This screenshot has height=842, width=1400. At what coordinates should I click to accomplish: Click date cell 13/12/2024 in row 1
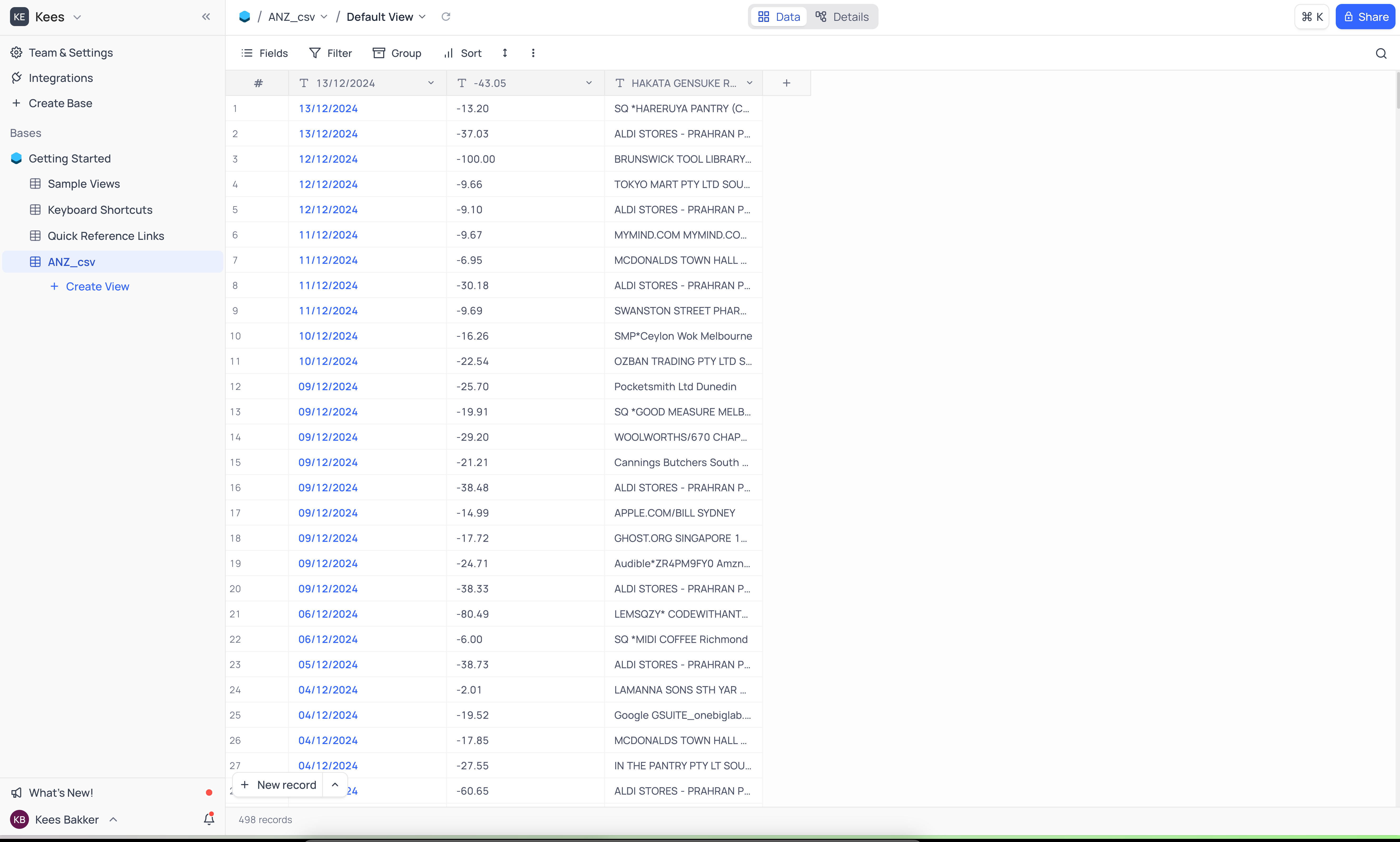click(x=368, y=108)
